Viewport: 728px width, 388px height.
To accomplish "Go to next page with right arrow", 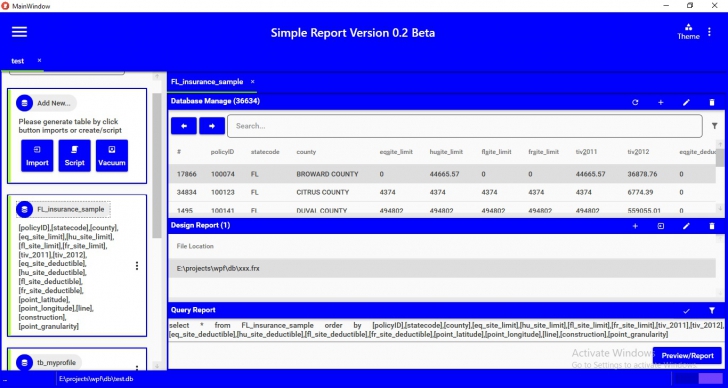I will pos(212,126).
